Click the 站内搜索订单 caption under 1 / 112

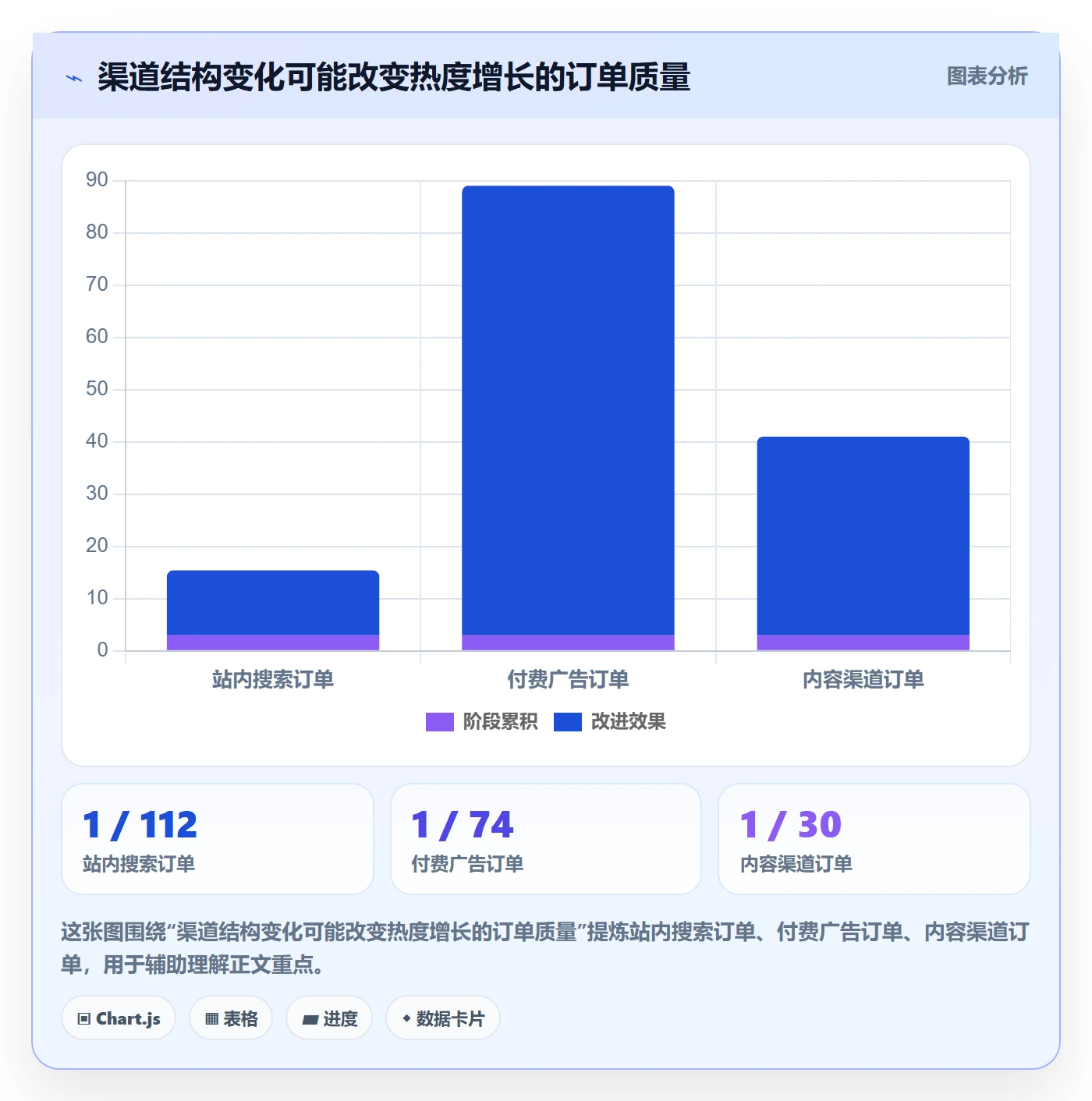(x=139, y=864)
